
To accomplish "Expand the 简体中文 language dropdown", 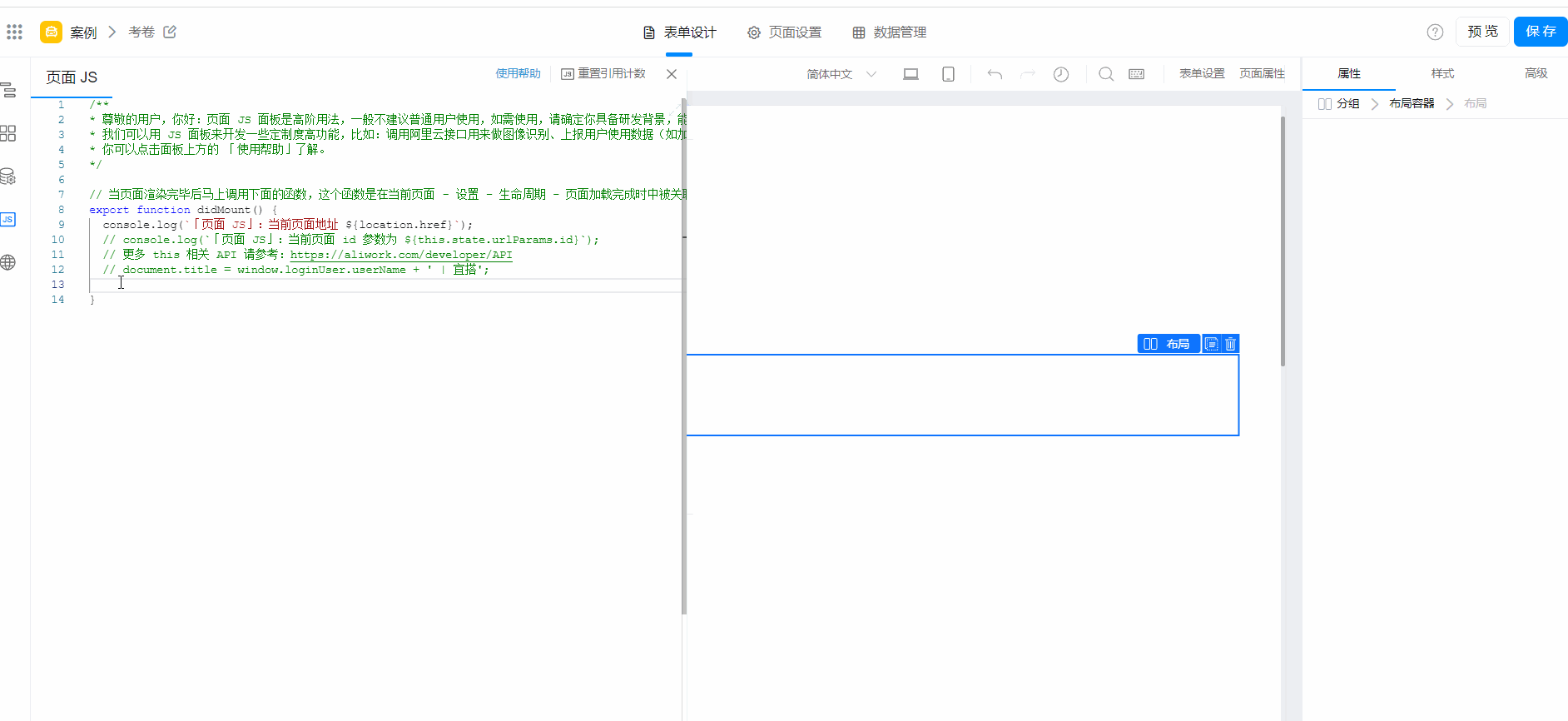I will pyautogui.click(x=841, y=74).
